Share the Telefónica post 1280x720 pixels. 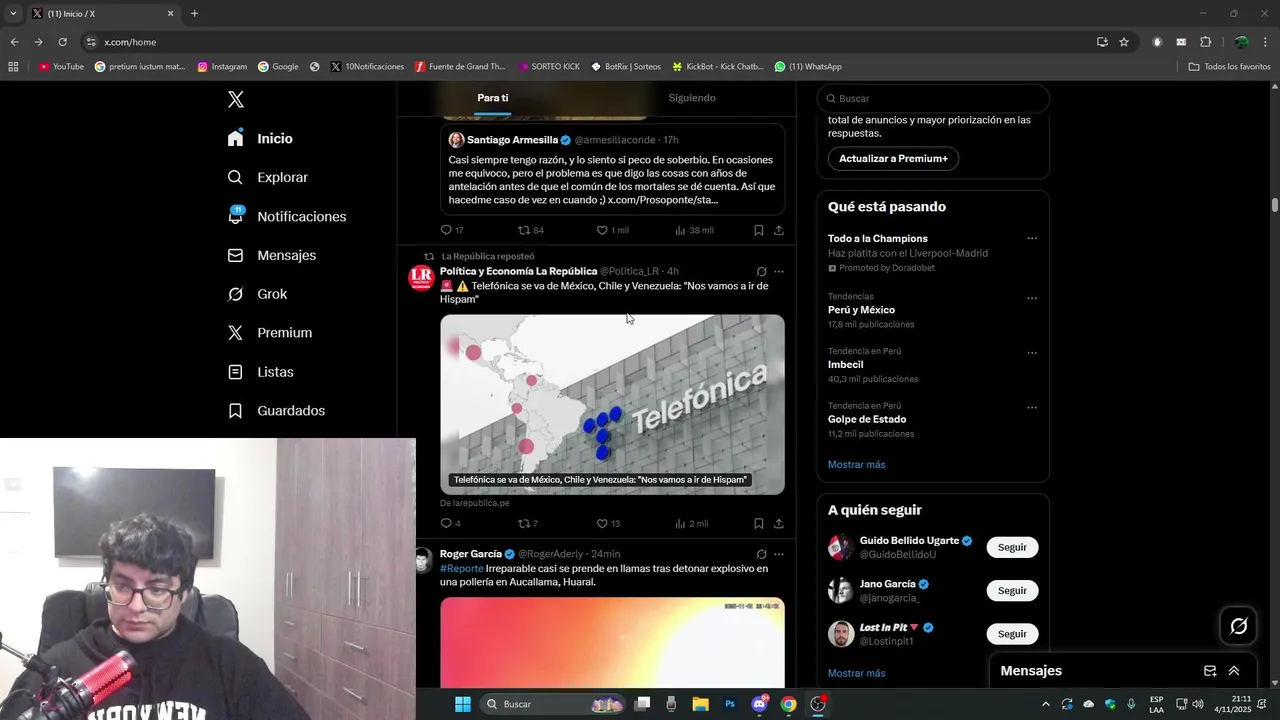point(778,523)
